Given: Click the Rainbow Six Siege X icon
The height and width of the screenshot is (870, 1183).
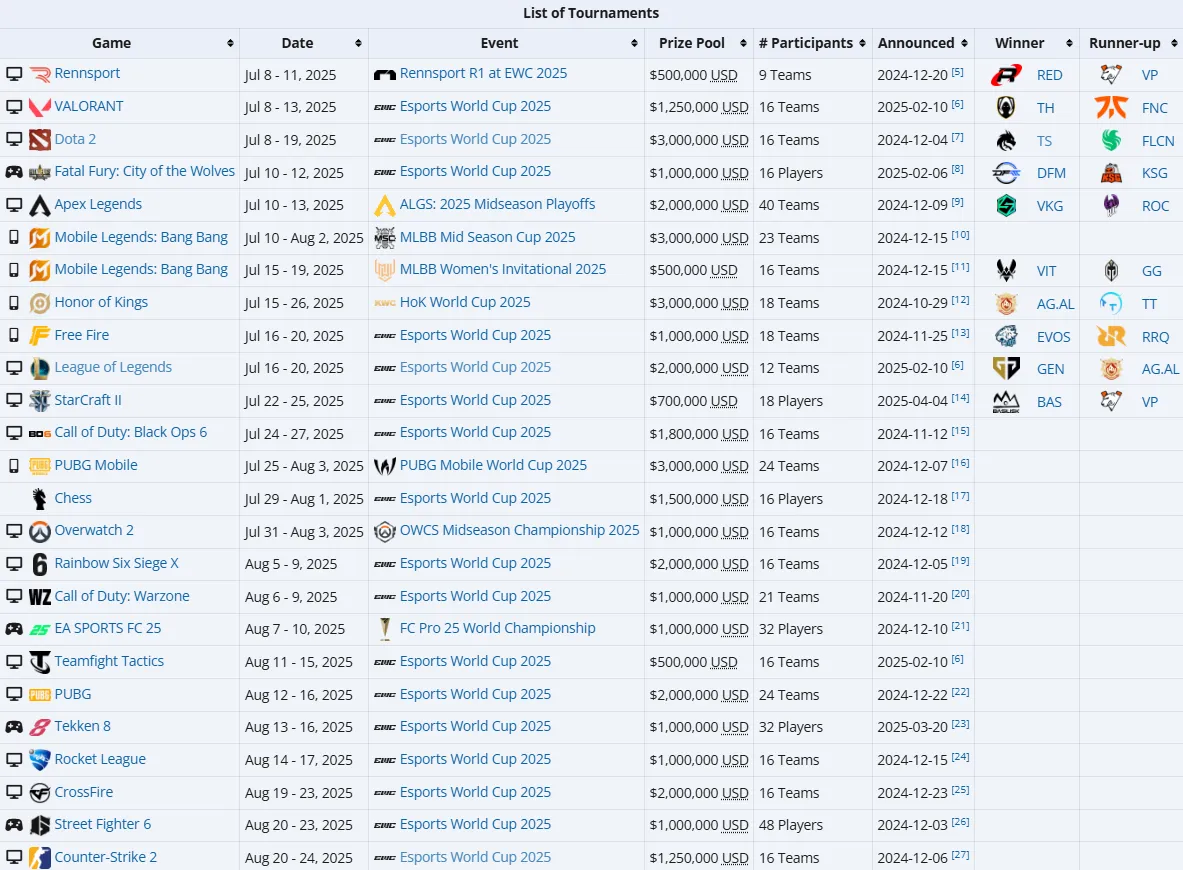Looking at the screenshot, I should pos(39,564).
